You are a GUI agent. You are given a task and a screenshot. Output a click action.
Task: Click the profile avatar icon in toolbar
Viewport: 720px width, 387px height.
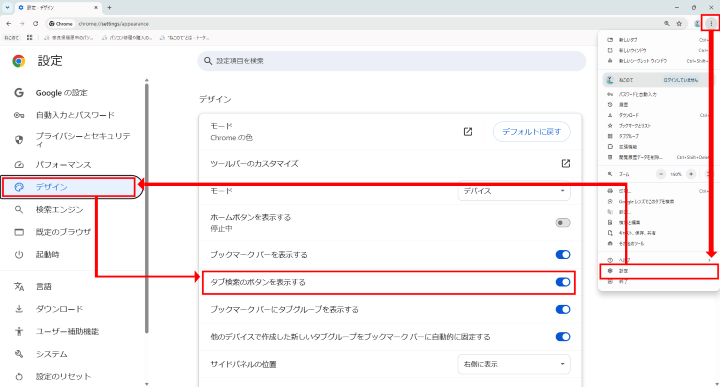[x=697, y=23]
